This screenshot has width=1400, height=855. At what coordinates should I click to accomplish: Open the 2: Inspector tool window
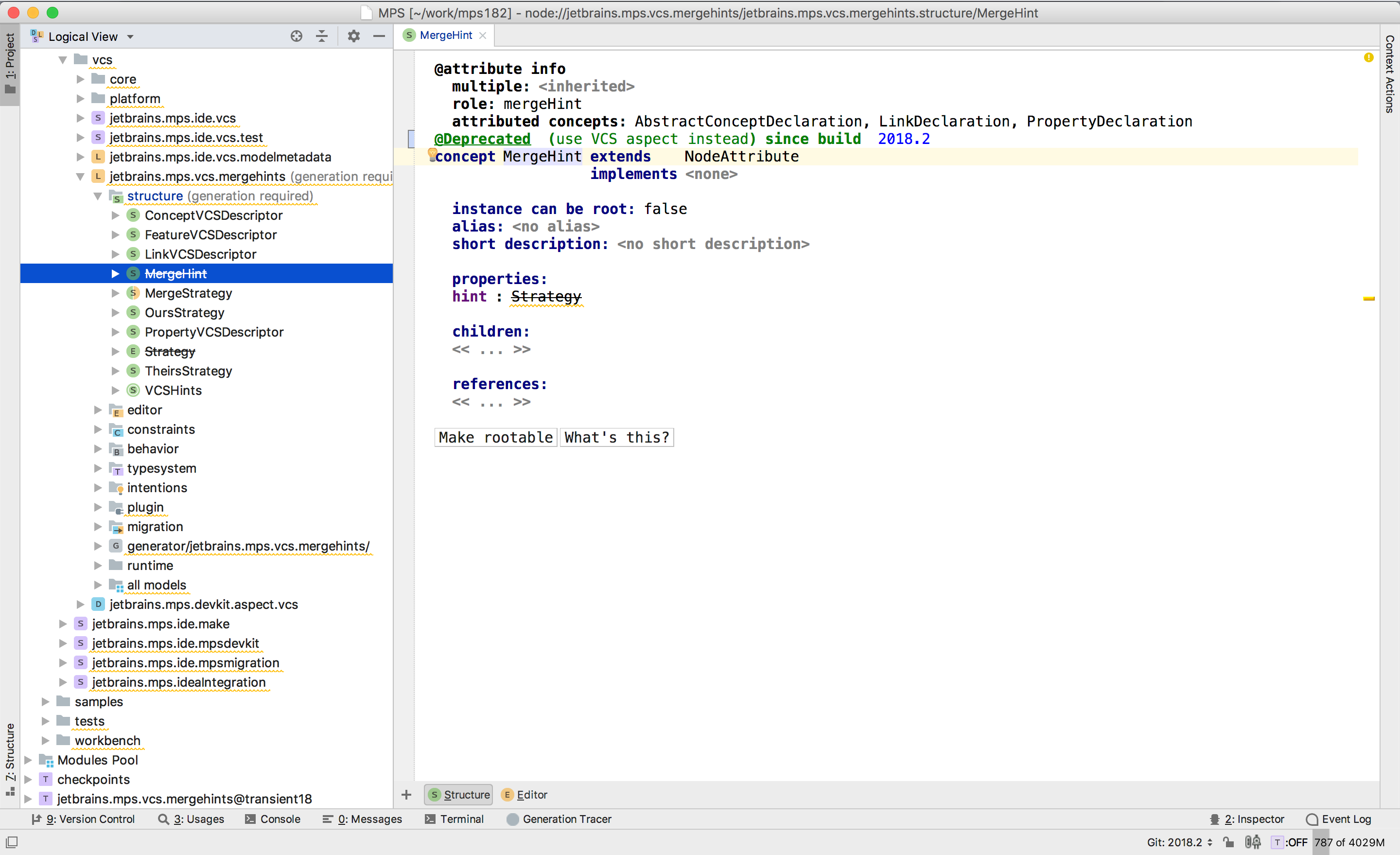[x=1246, y=819]
